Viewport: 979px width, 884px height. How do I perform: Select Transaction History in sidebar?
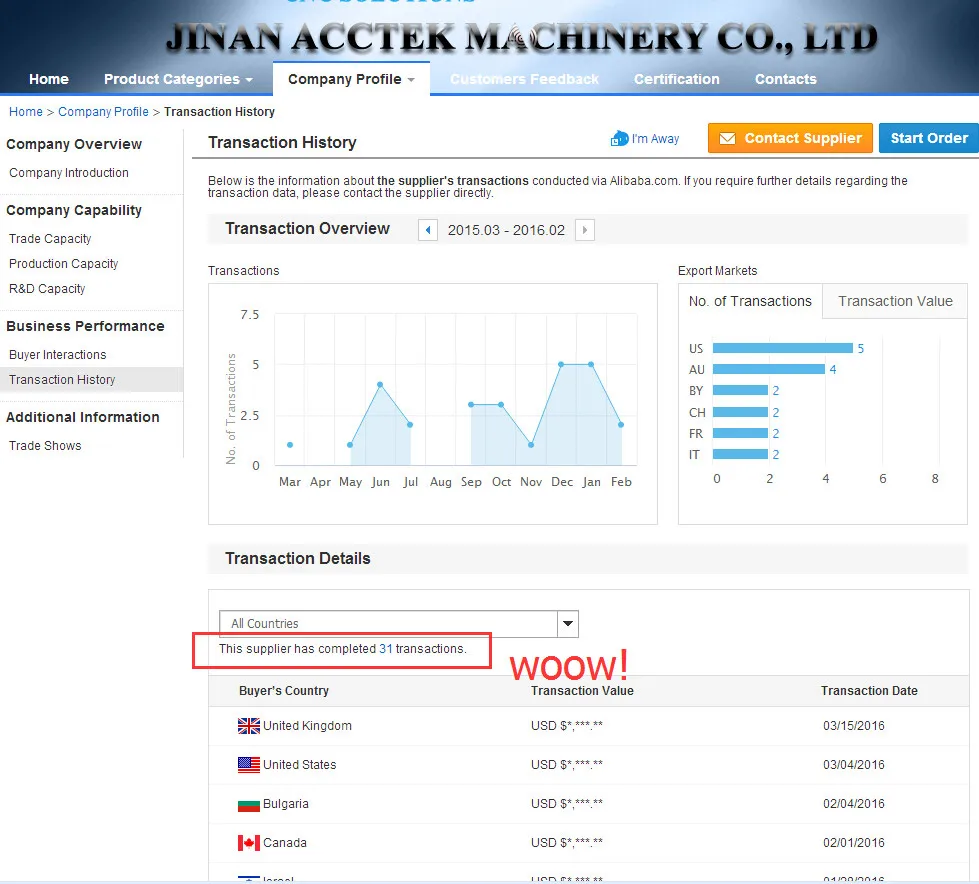pos(91,380)
